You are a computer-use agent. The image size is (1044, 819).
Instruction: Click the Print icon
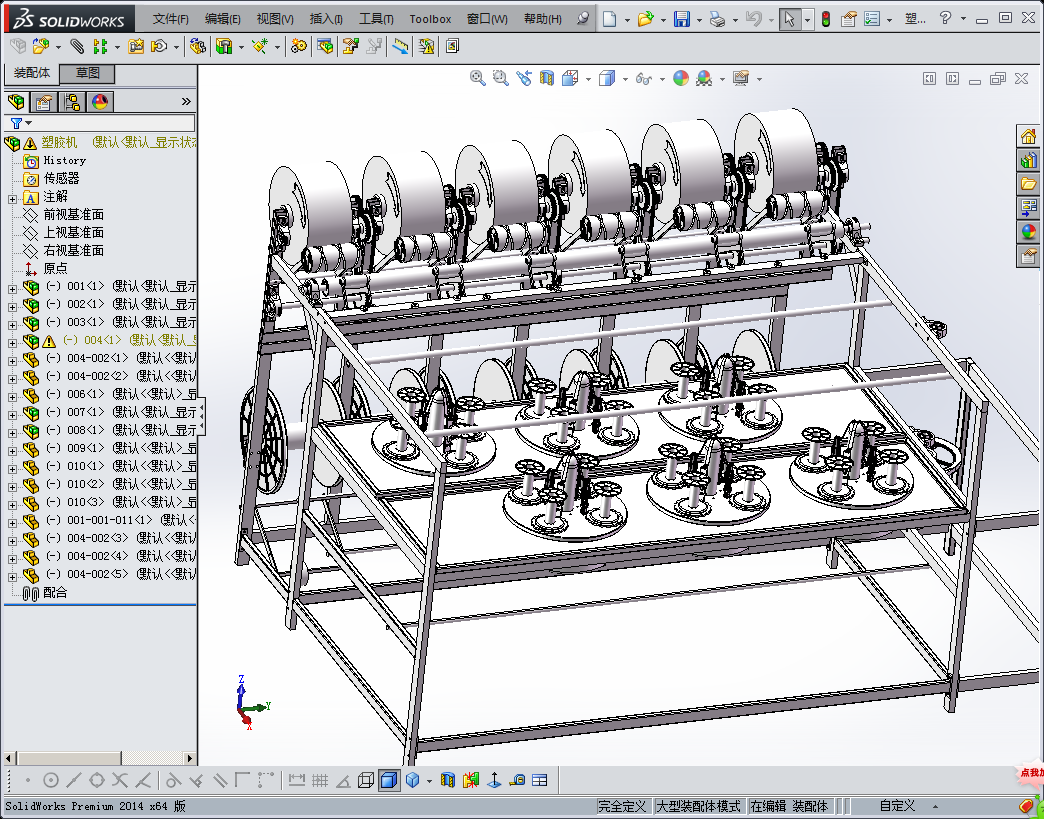tap(717, 19)
